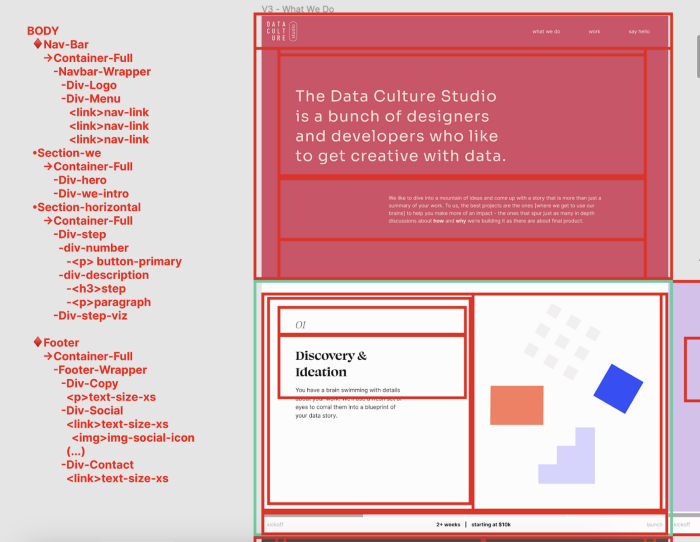Select the 'Div-Contact' annotation line
Viewport: 700px width, 542px height.
(x=97, y=465)
